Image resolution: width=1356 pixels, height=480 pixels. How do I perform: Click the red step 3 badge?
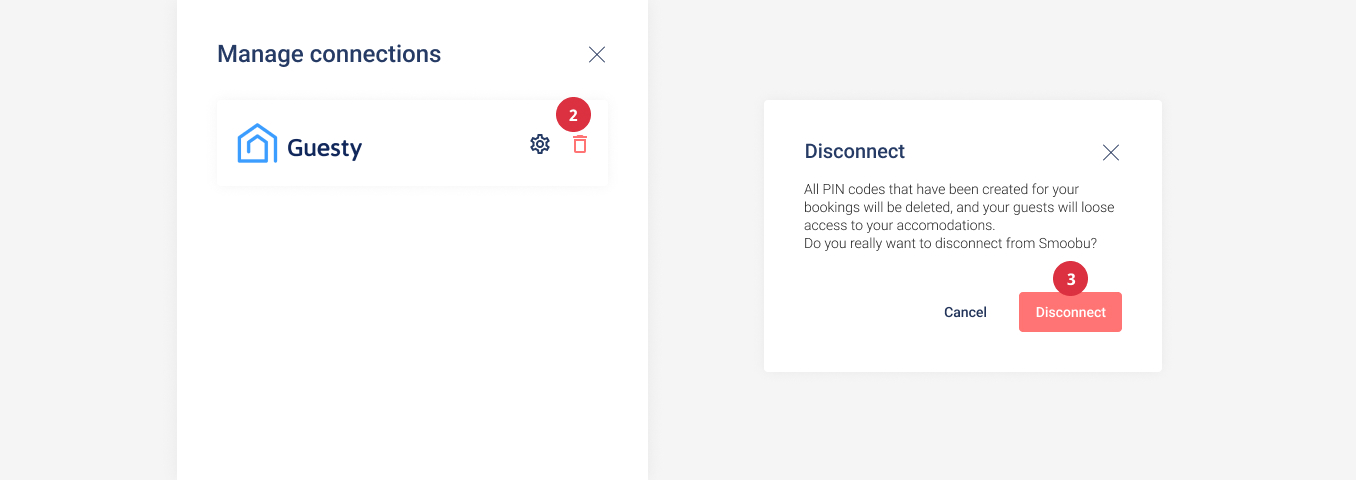1070,279
